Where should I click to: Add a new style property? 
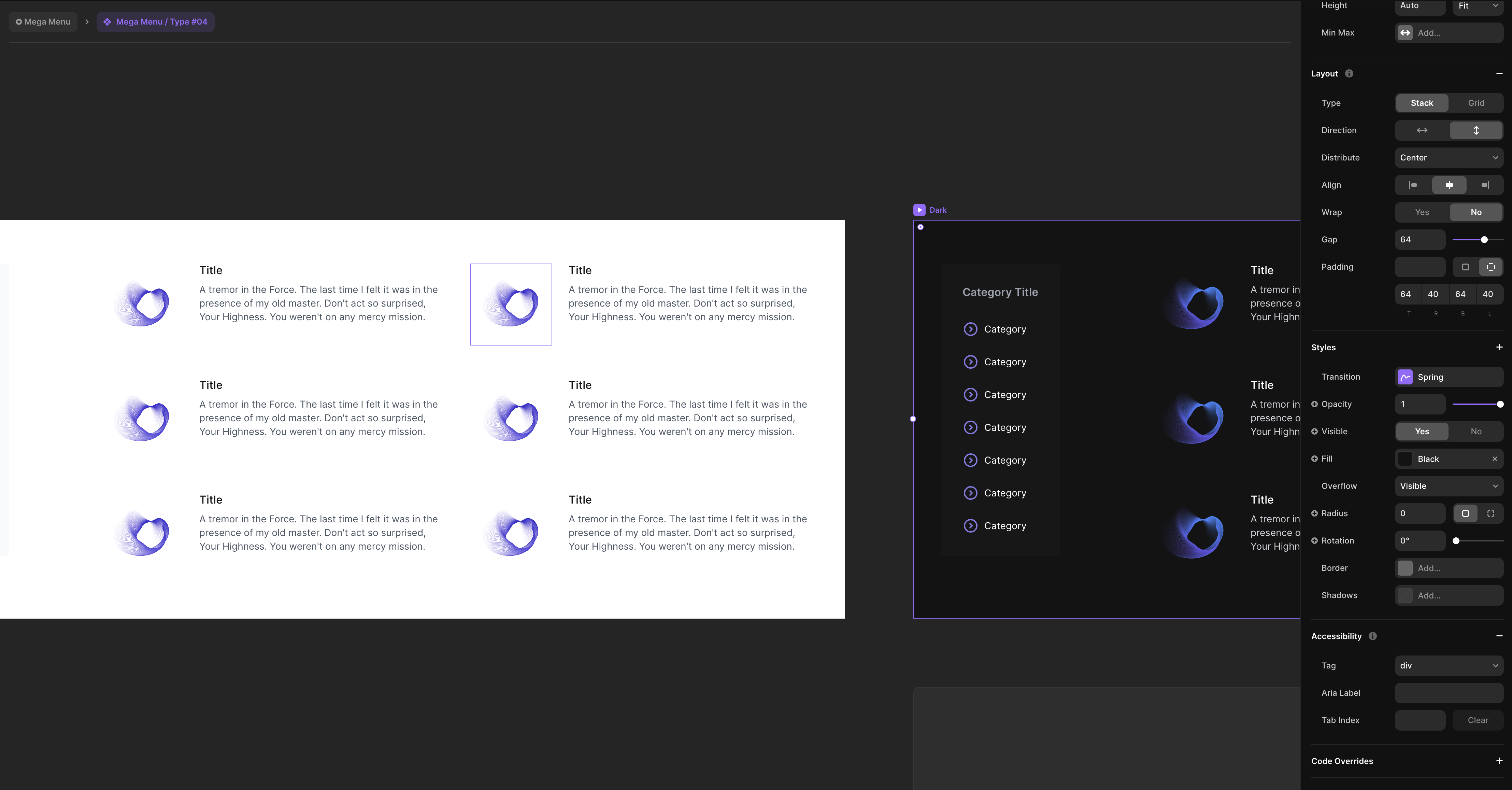[x=1499, y=348]
